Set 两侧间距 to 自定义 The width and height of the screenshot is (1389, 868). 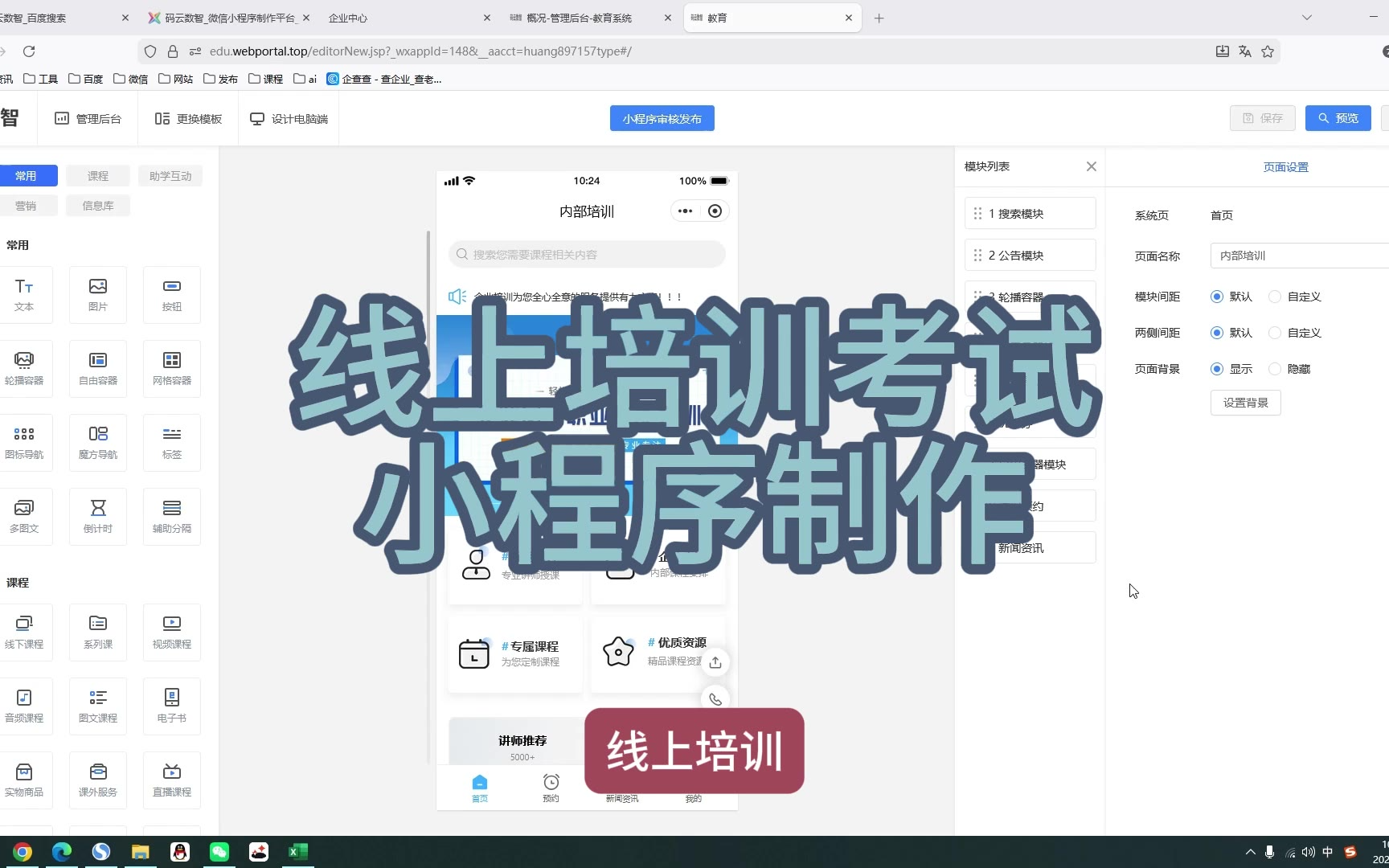(1275, 333)
